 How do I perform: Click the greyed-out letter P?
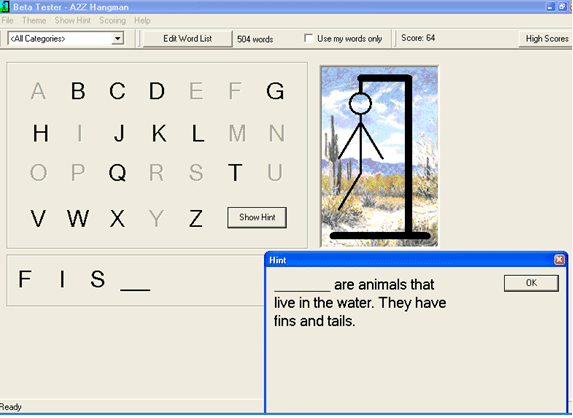coord(78,172)
